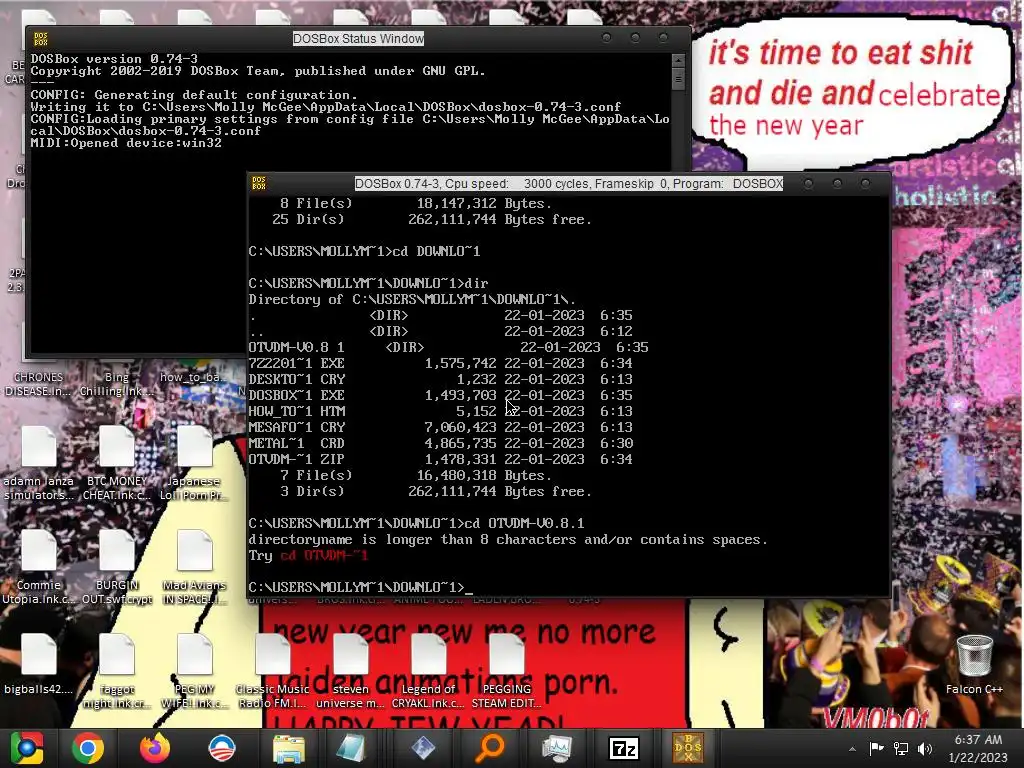Image resolution: width=1024 pixels, height=768 pixels.
Task: Click the 7Z2201~1 EXE file row
Action: coord(440,363)
